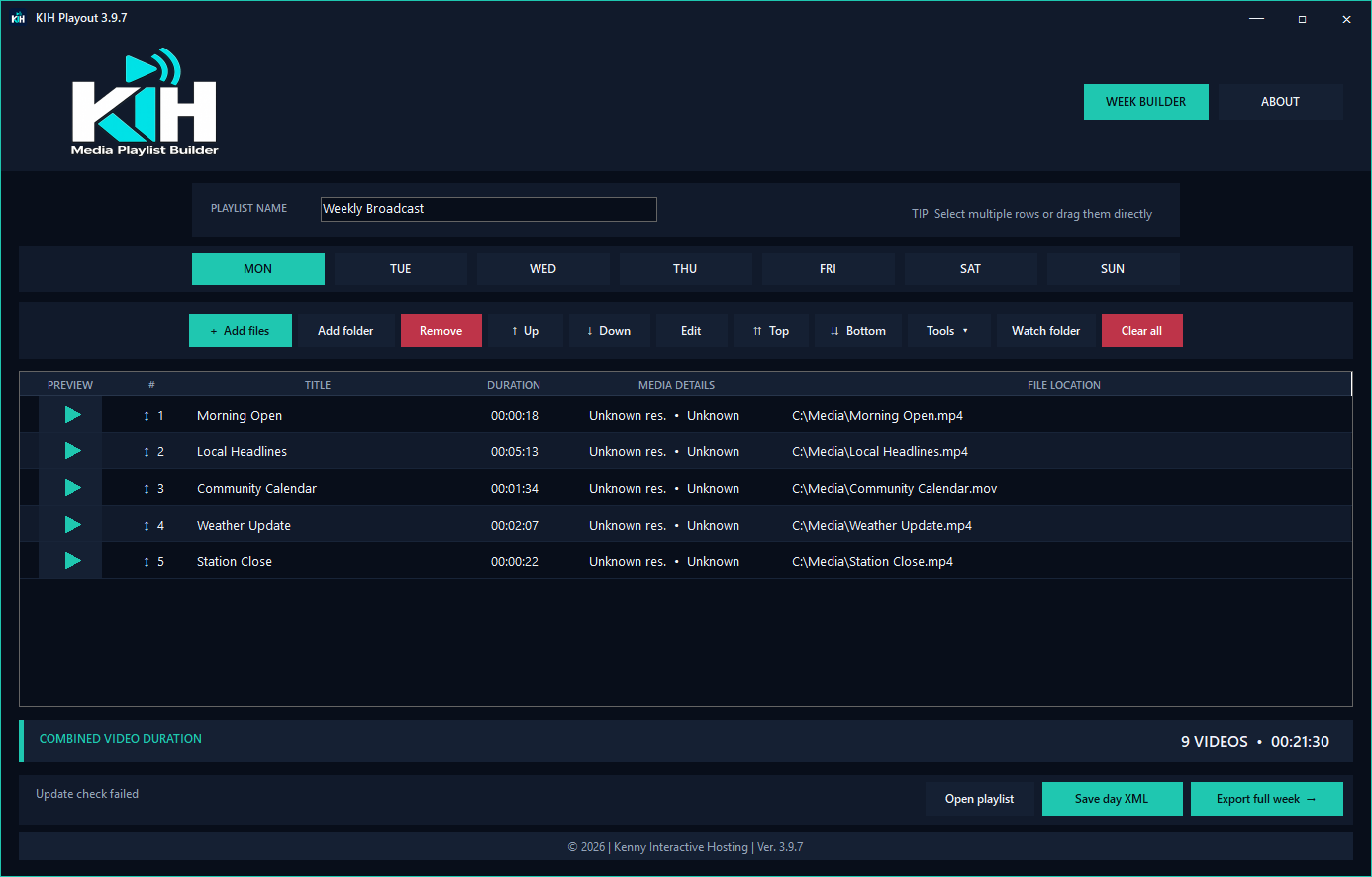Click duration 00:01:34
This screenshot has width=1372, height=877.
(515, 489)
